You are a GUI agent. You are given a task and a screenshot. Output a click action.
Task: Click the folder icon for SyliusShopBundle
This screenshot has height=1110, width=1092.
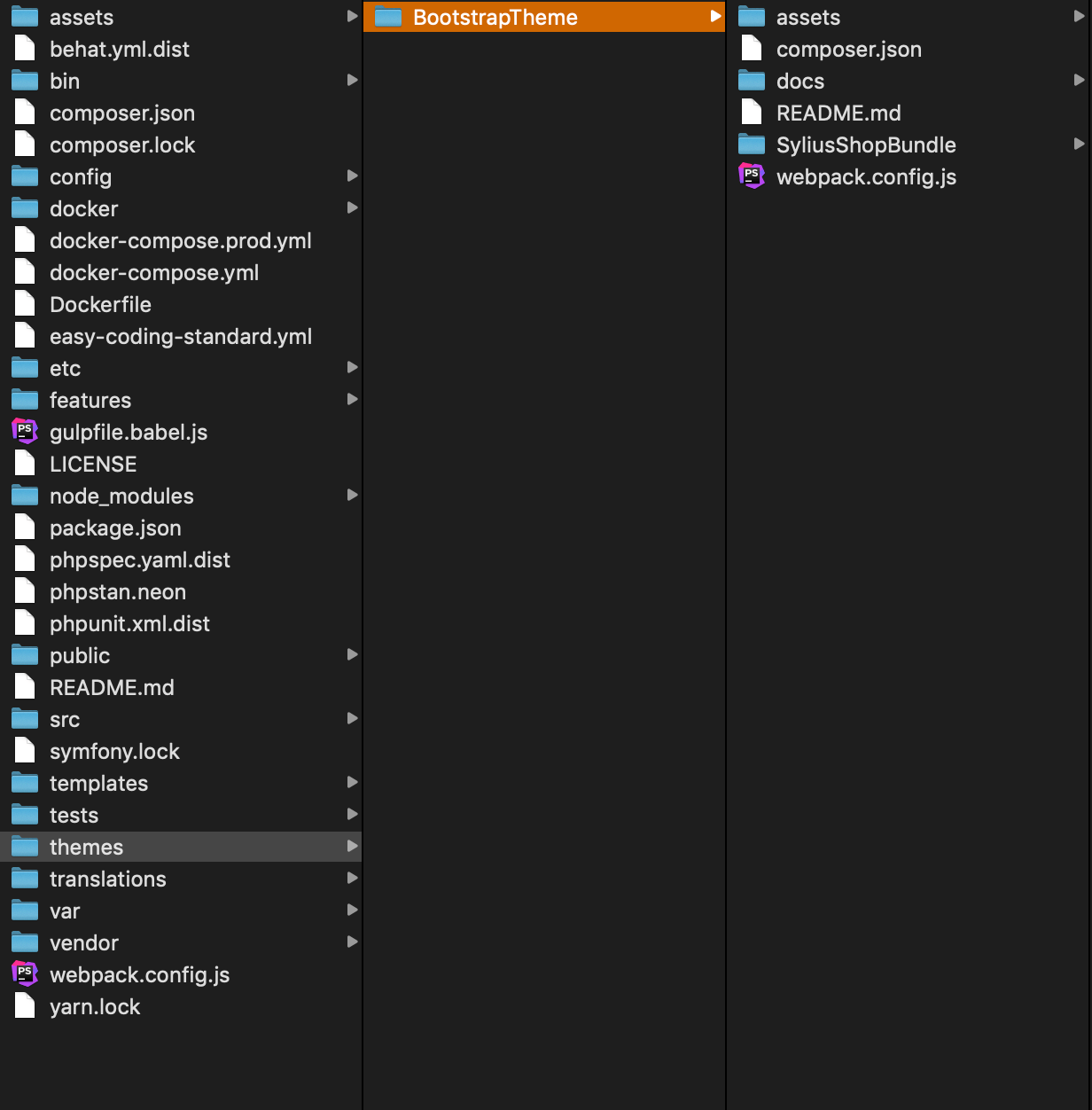click(x=751, y=144)
